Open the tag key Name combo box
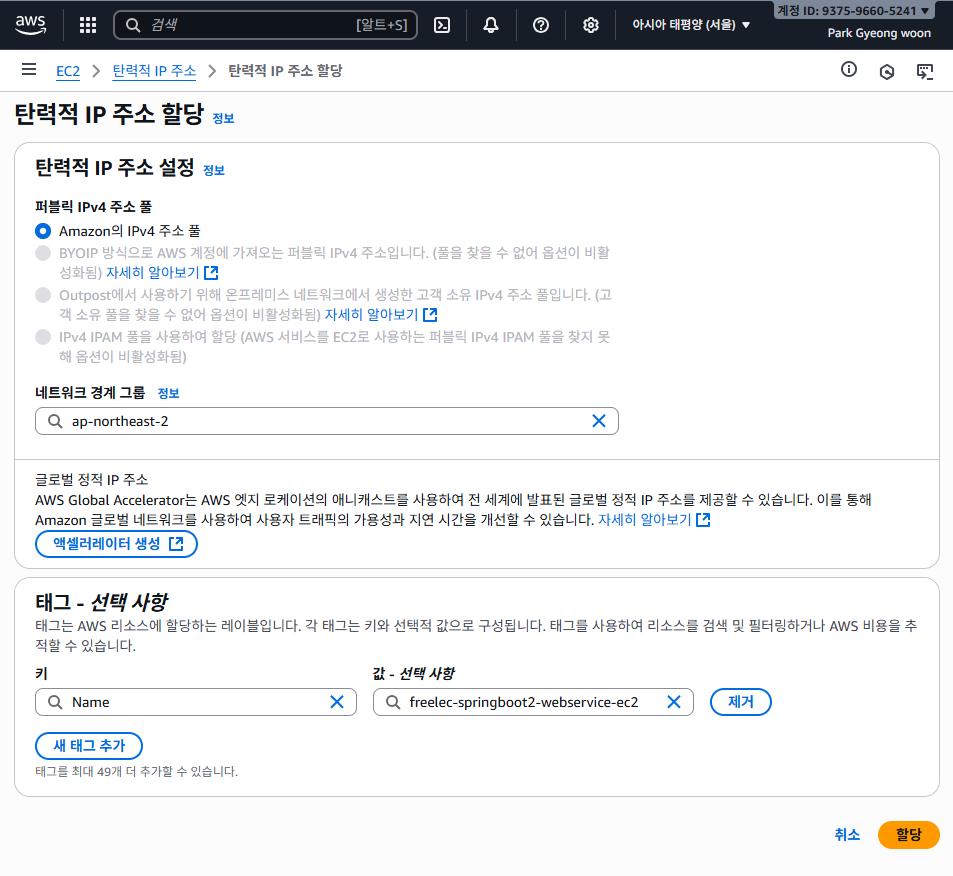Image resolution: width=953 pixels, height=876 pixels. click(x=196, y=702)
